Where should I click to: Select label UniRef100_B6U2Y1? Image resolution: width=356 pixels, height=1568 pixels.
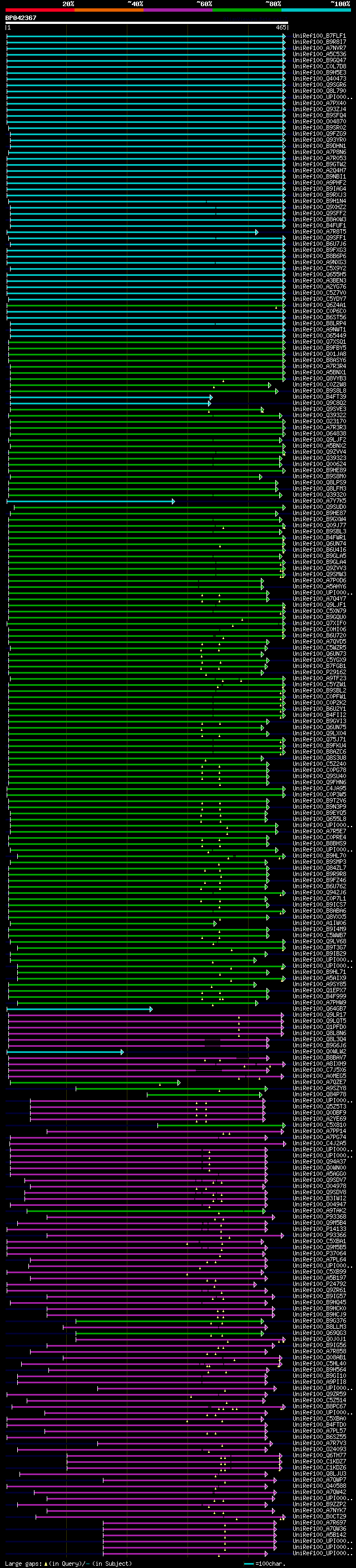tap(319, 709)
